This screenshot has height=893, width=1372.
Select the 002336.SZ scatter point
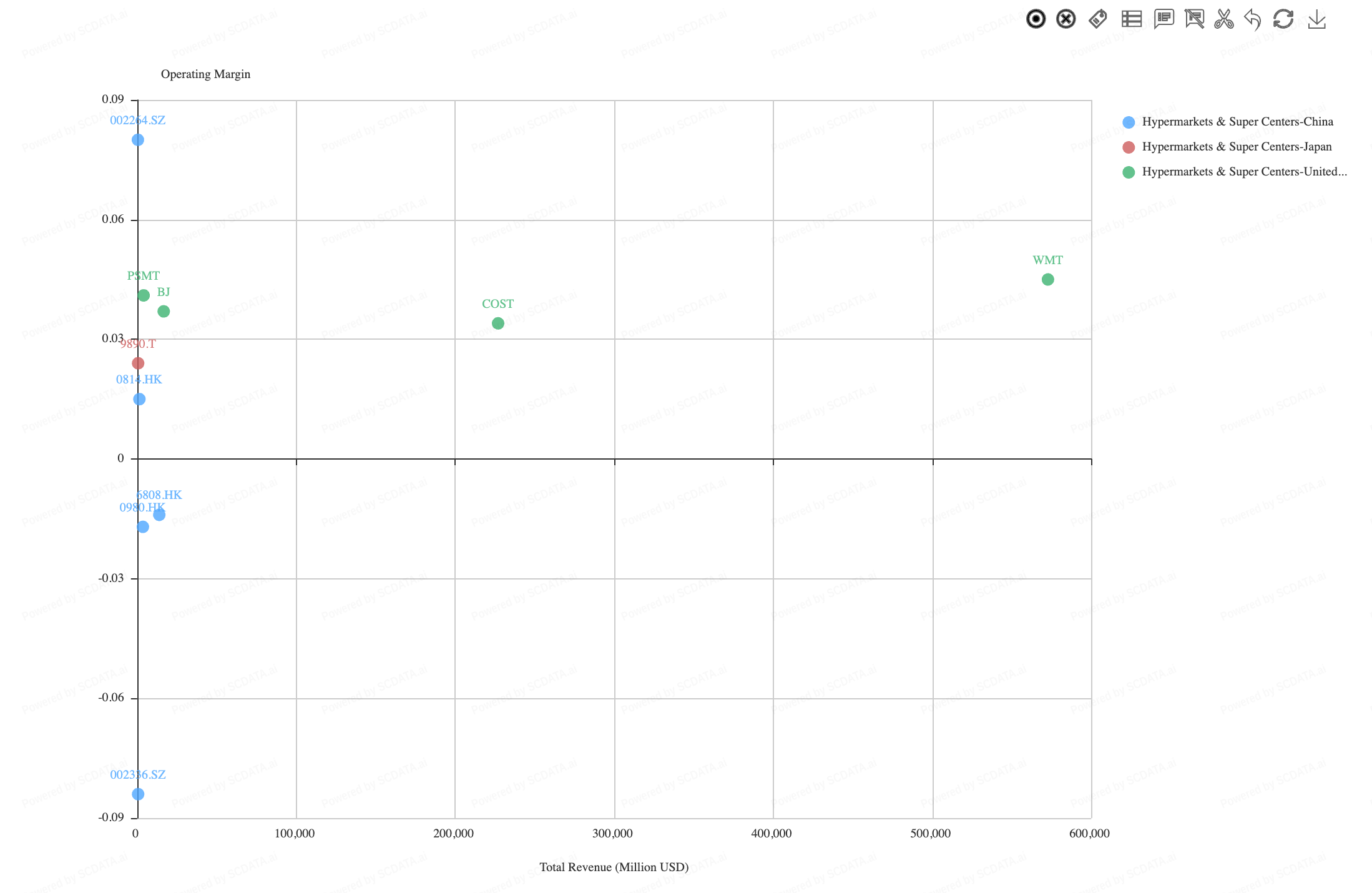[138, 794]
